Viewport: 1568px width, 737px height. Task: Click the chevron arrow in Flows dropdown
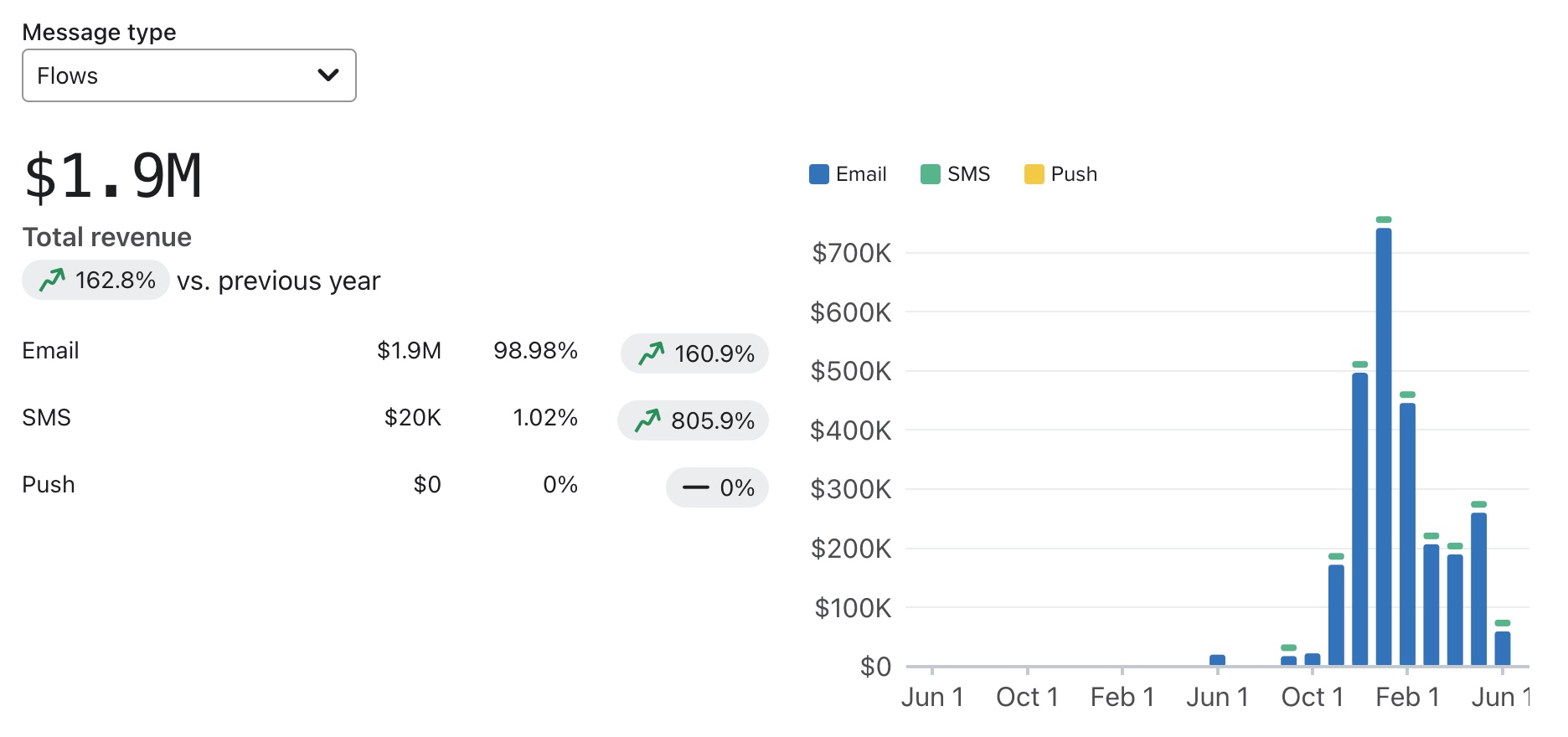point(328,75)
